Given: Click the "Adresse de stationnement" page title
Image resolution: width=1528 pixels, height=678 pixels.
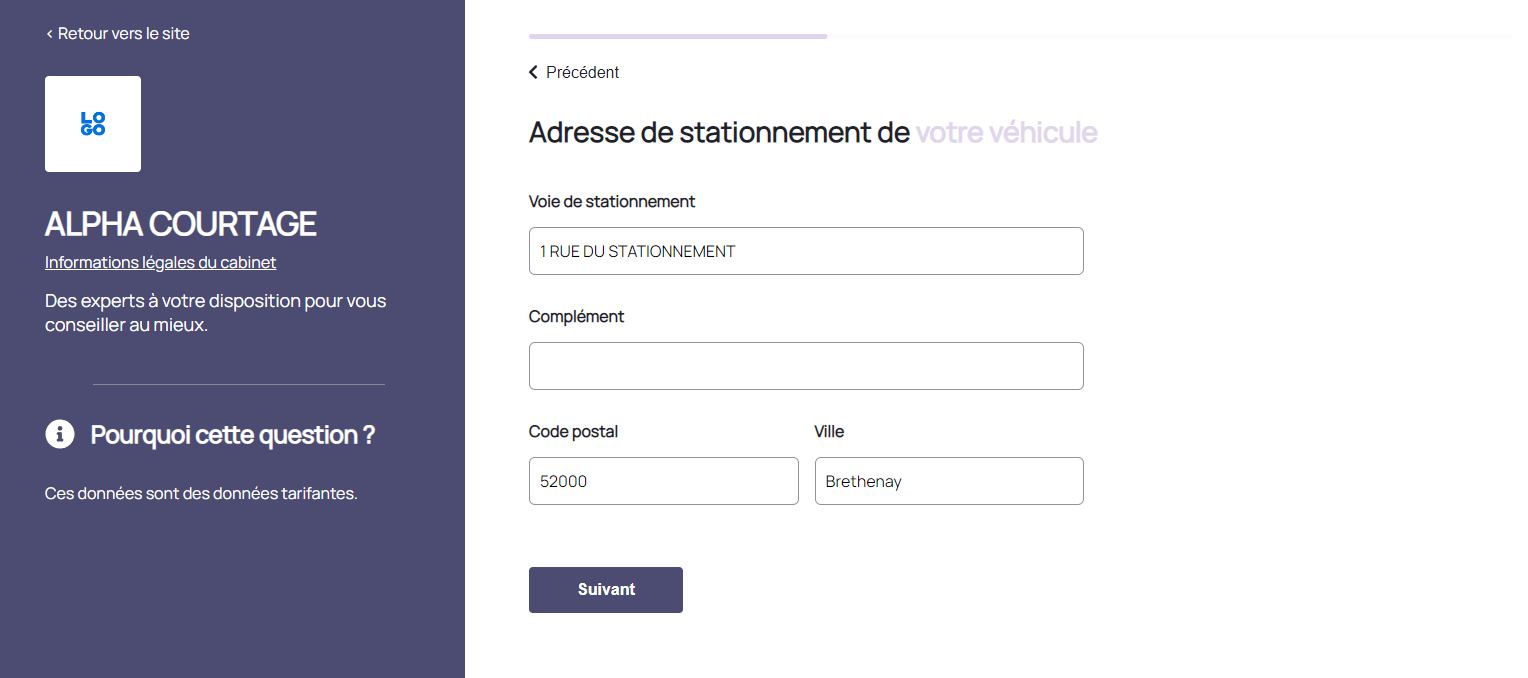Looking at the screenshot, I should 718,132.
